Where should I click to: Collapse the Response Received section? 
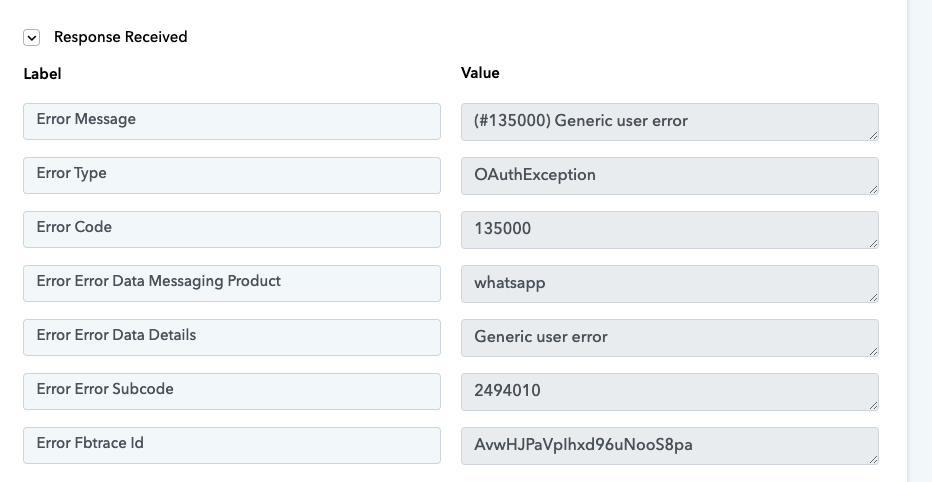click(32, 37)
